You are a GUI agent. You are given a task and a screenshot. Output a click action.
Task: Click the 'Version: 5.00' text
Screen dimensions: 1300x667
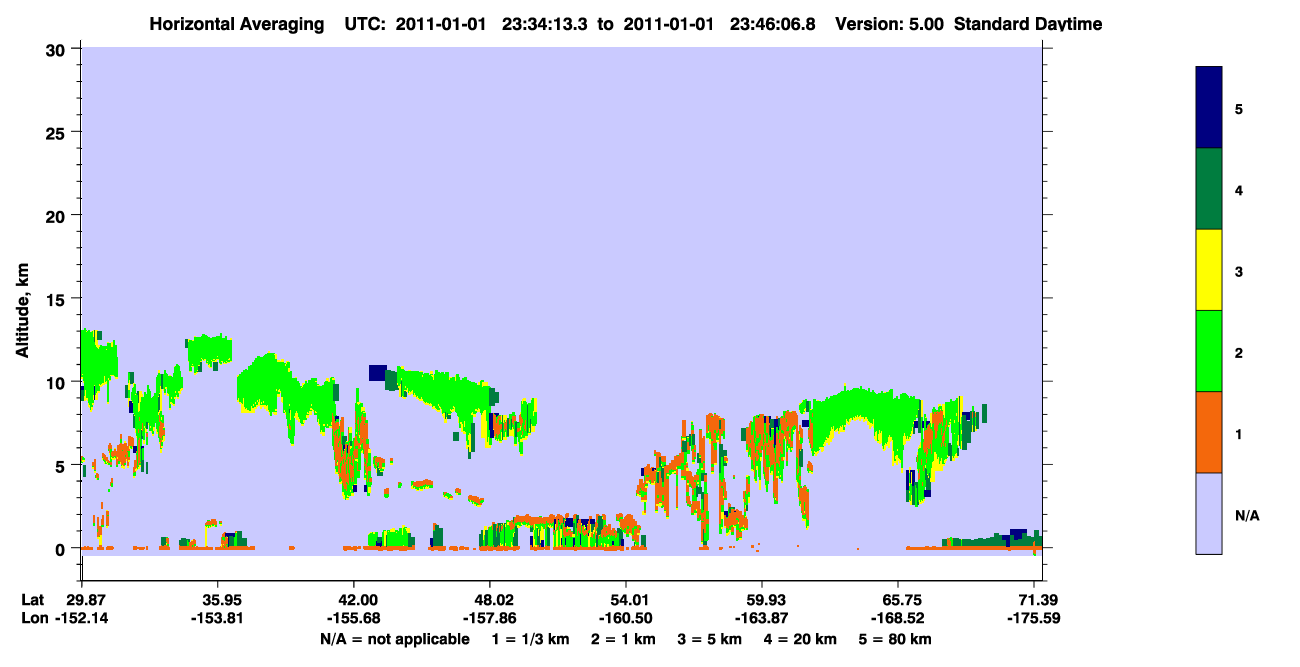click(x=889, y=23)
